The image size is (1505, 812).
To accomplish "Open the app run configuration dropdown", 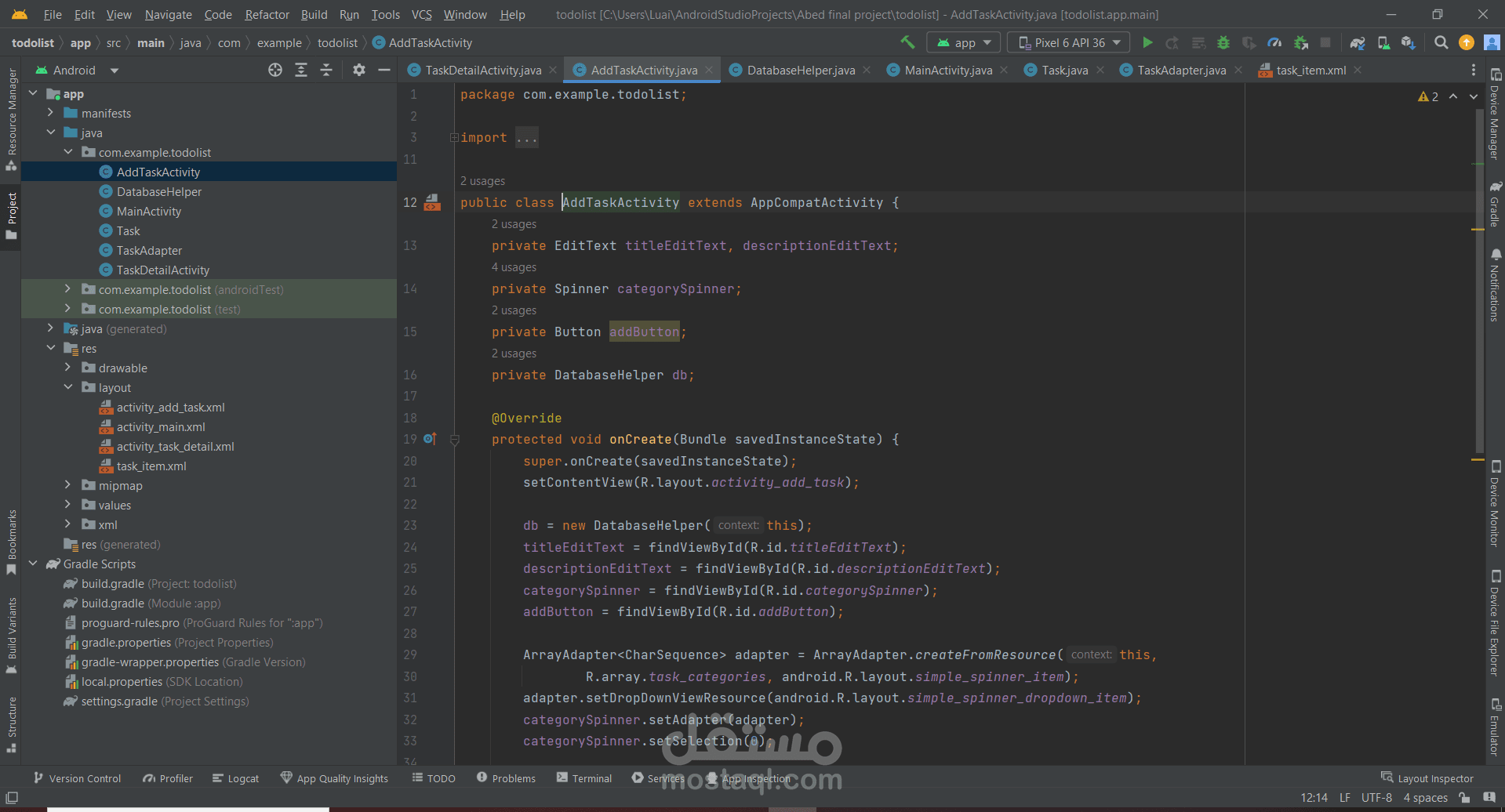I will (964, 42).
